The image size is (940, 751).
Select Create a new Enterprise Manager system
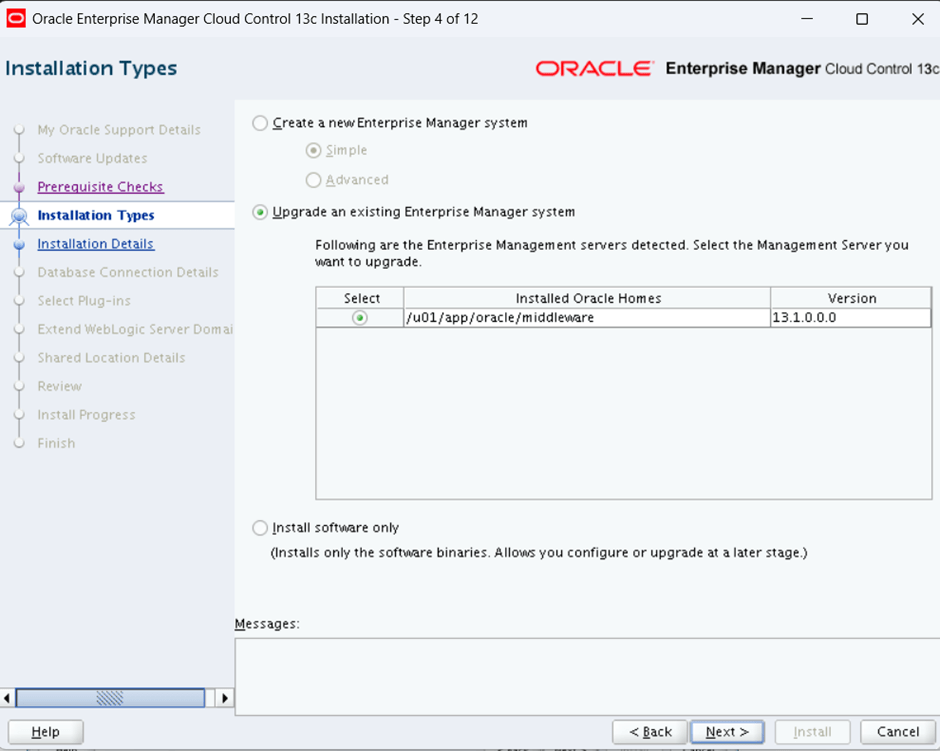point(260,123)
